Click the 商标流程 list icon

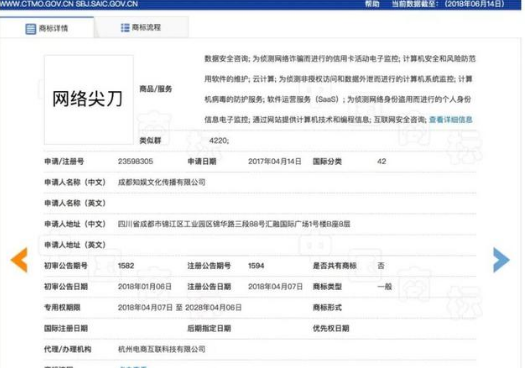(x=125, y=27)
